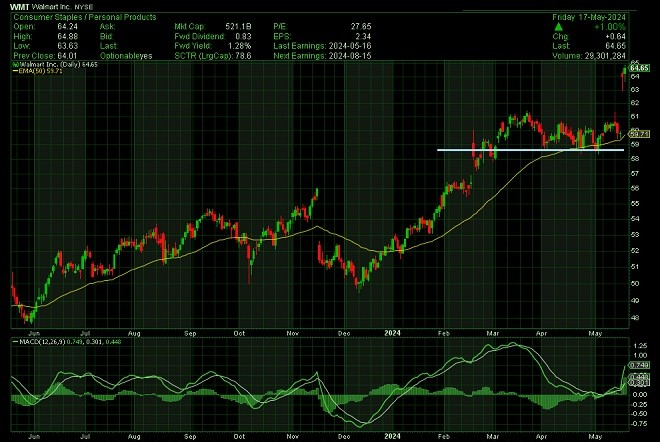Viewport: 660px width, 442px height.
Task: Click the small icon before Walmart Inc. (Daily) legend
Action: (15, 64)
